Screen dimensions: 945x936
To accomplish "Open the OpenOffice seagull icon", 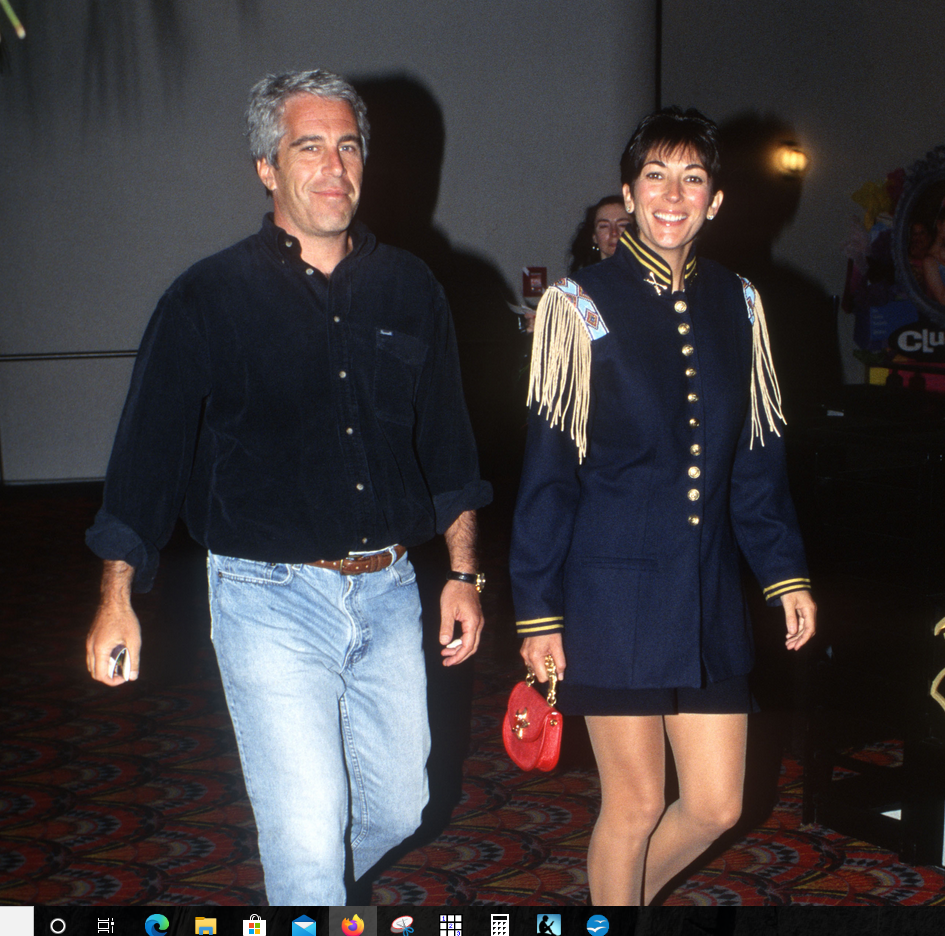I will (598, 924).
